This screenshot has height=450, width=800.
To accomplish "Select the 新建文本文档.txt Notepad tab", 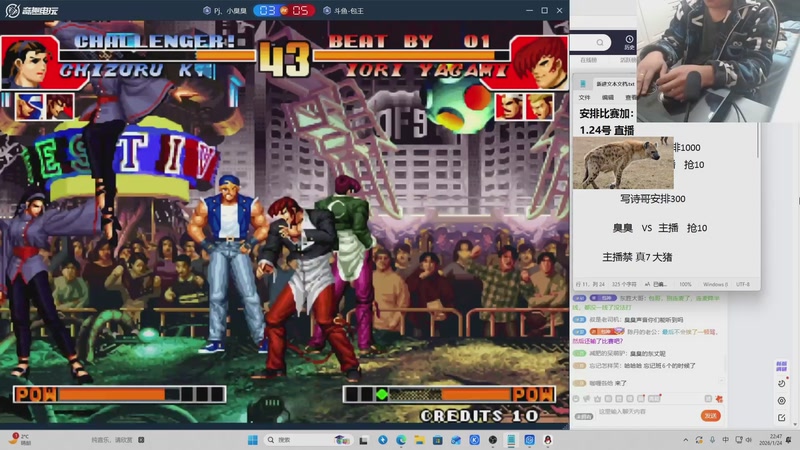I will [615, 84].
